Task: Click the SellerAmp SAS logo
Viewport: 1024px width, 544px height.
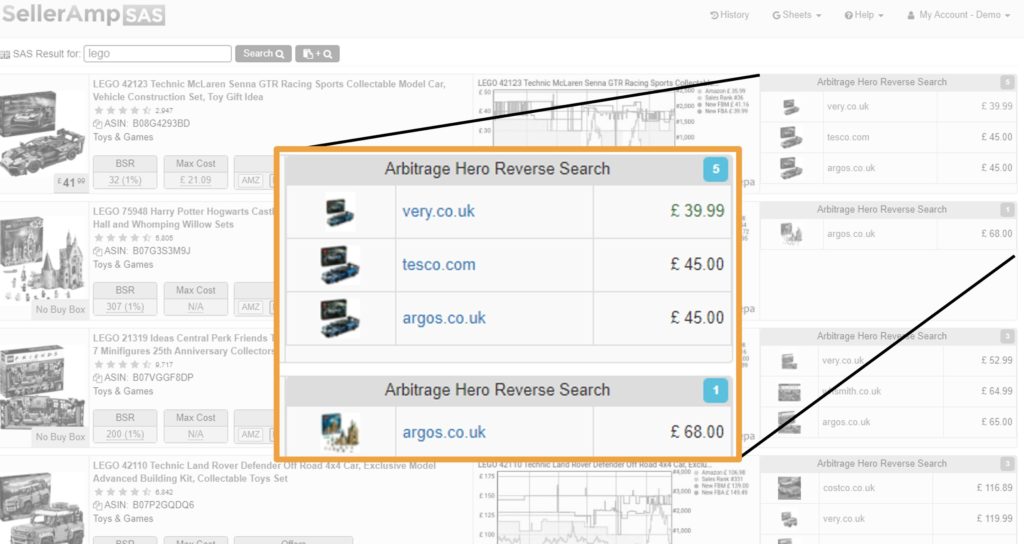Action: (x=83, y=14)
